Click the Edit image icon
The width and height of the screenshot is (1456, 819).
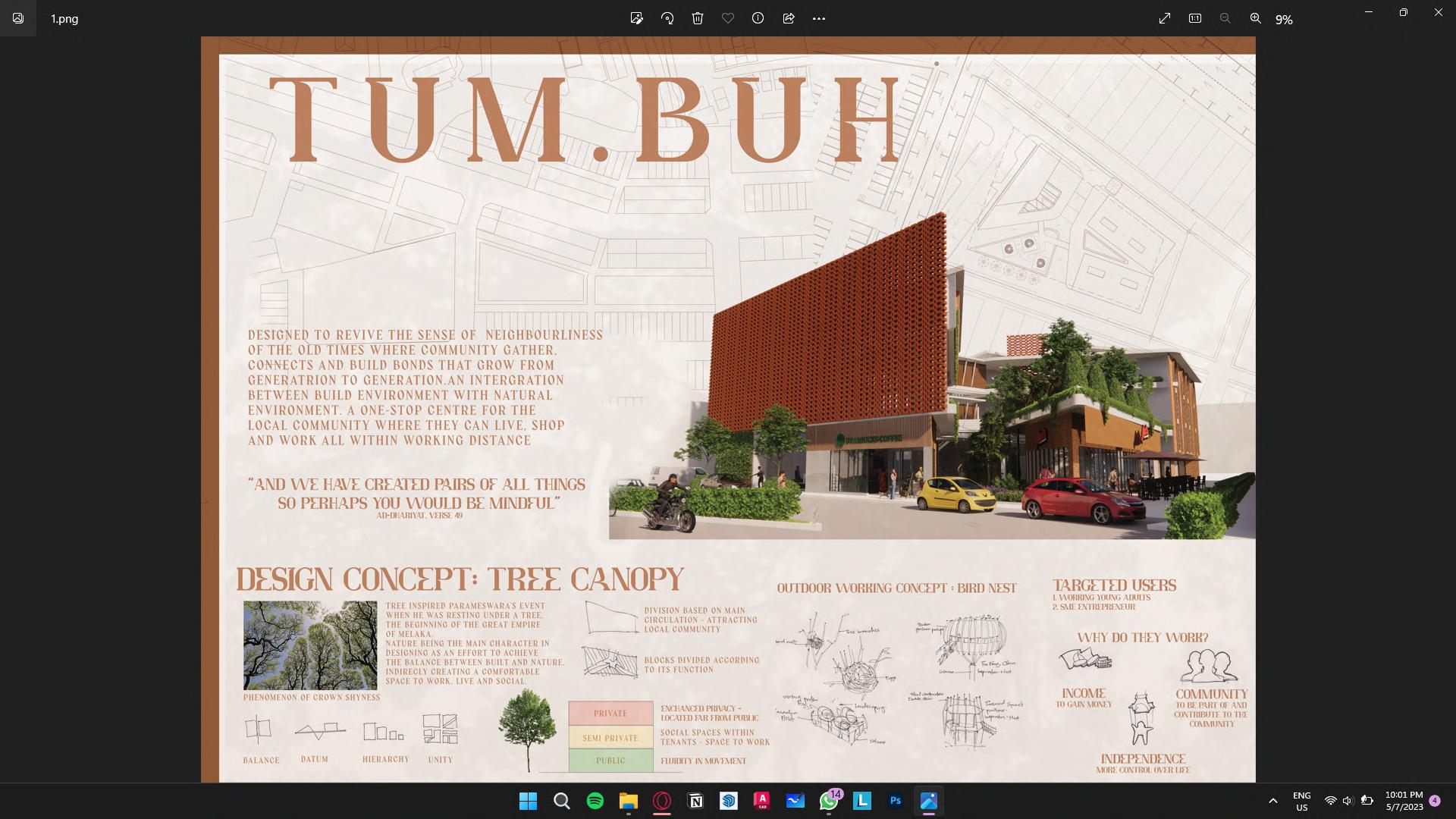point(636,18)
